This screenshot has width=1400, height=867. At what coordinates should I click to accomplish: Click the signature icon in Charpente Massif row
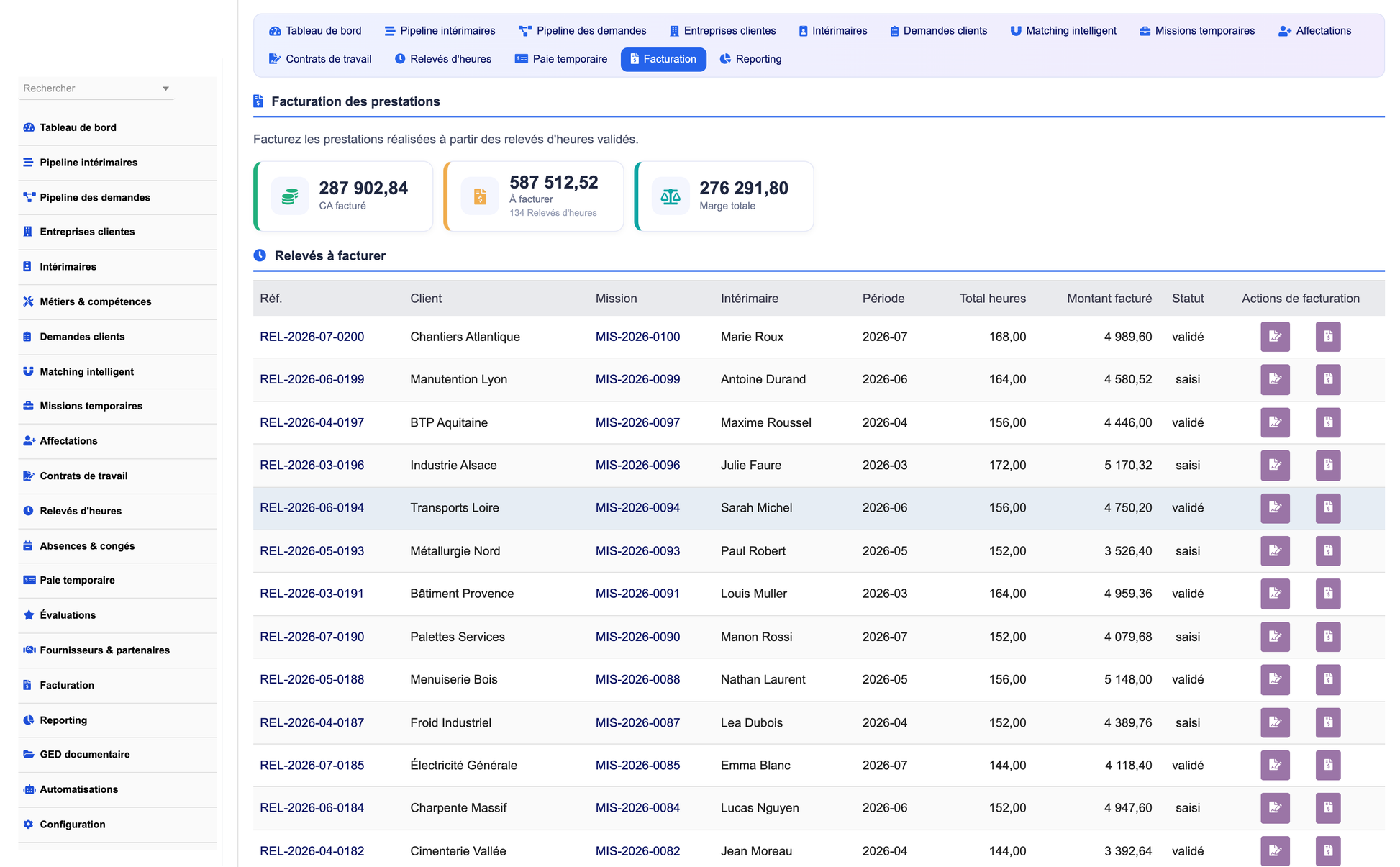pos(1275,808)
